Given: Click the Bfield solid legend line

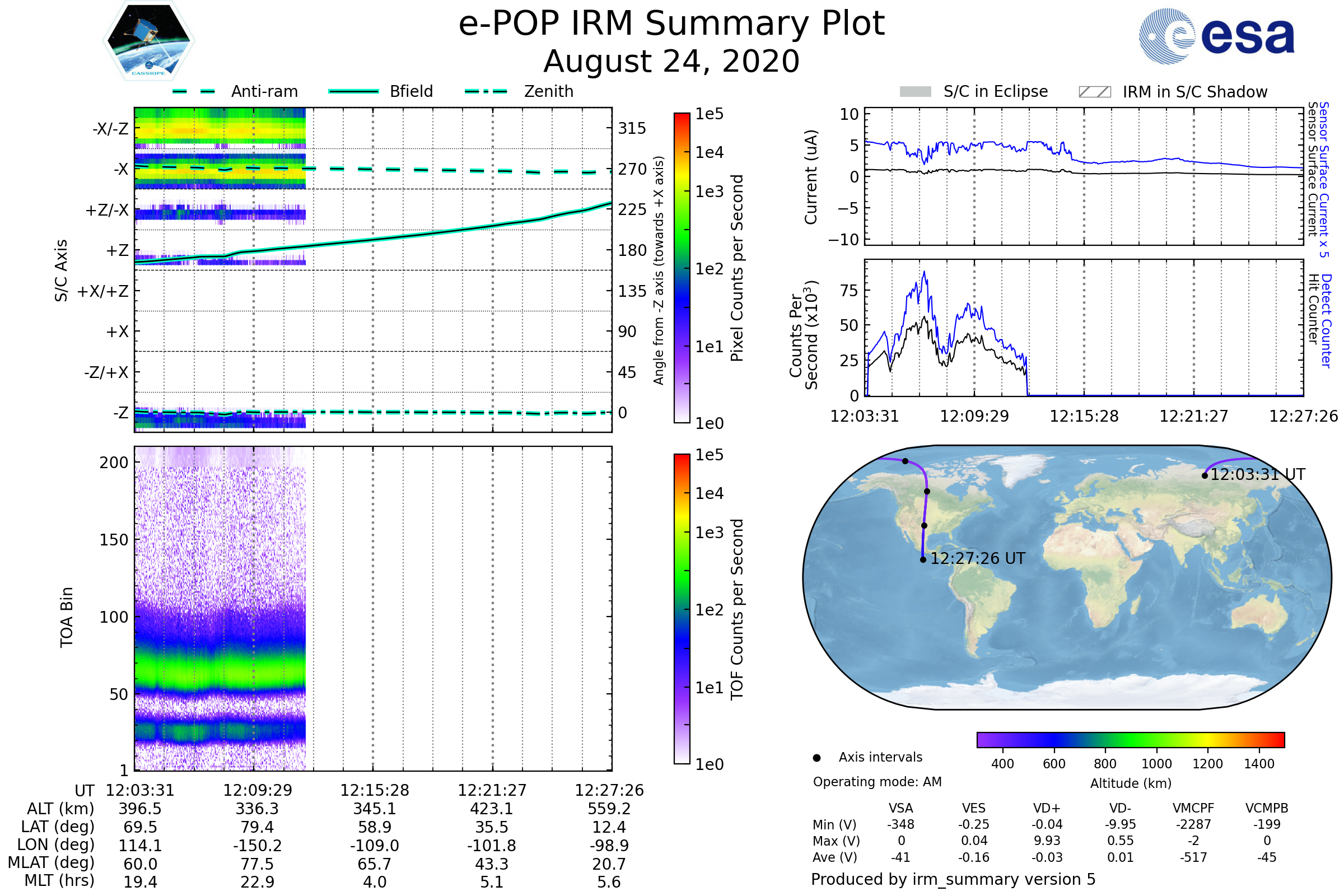Looking at the screenshot, I should (353, 91).
